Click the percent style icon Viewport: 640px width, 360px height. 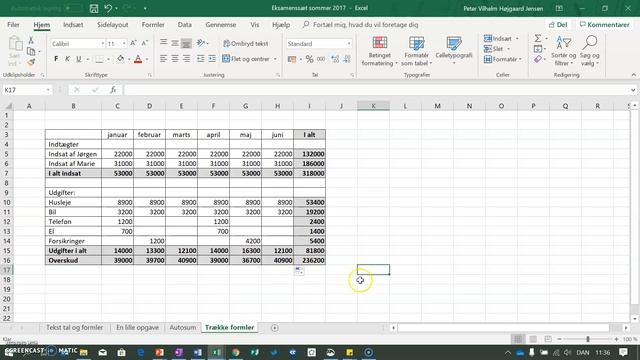(x=309, y=59)
